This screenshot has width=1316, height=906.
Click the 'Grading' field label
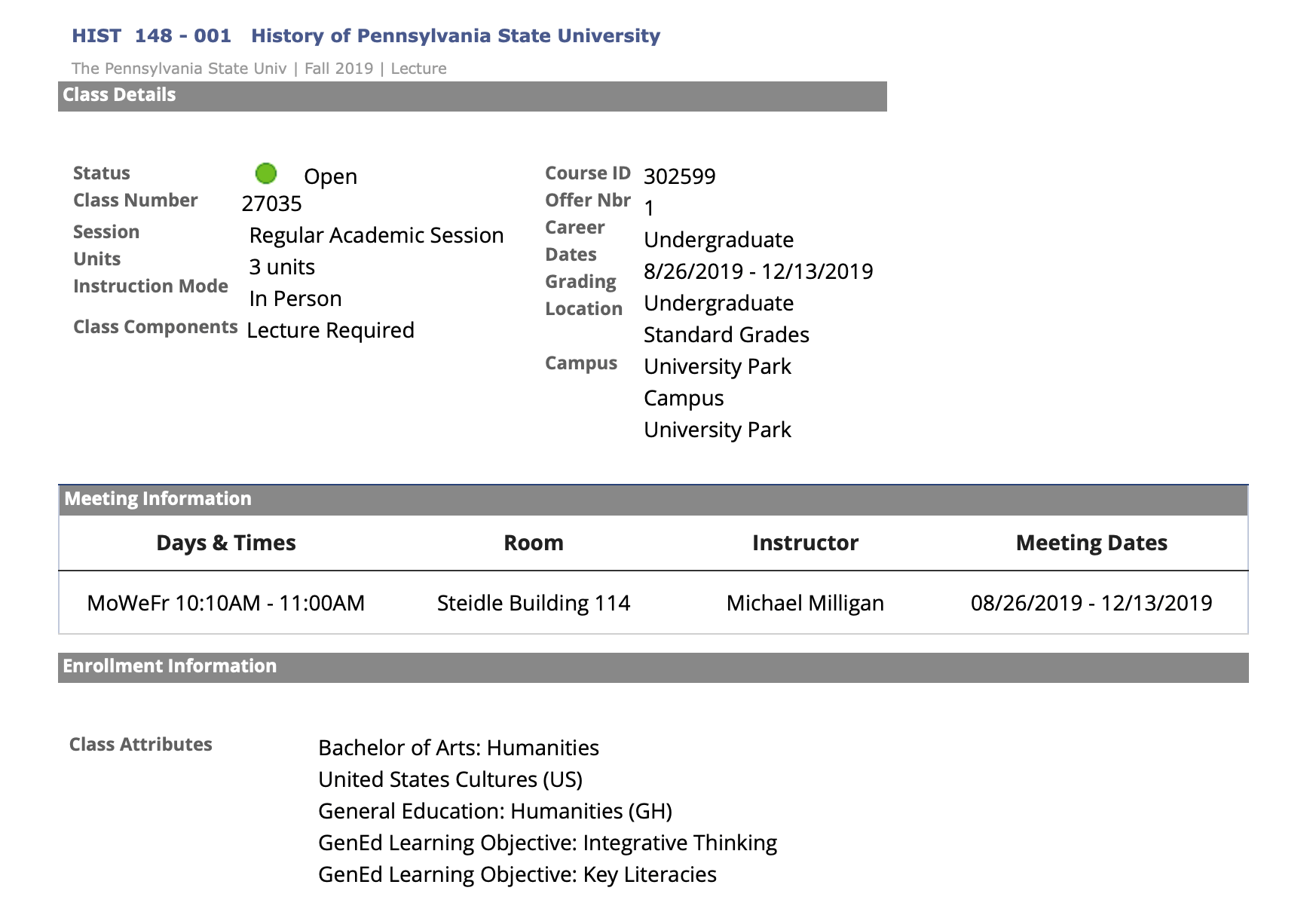[x=580, y=282]
